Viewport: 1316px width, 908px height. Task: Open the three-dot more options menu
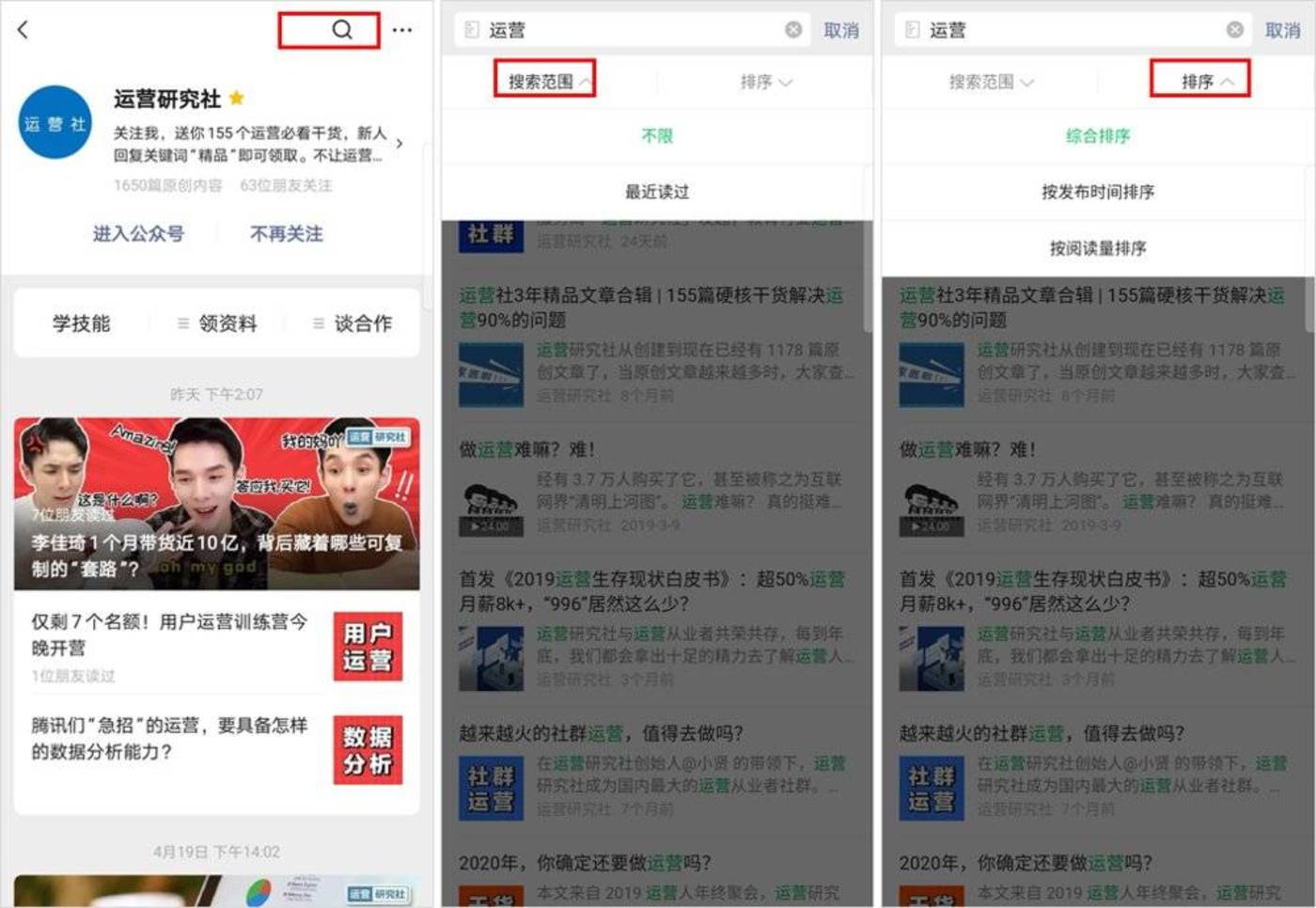[x=401, y=30]
